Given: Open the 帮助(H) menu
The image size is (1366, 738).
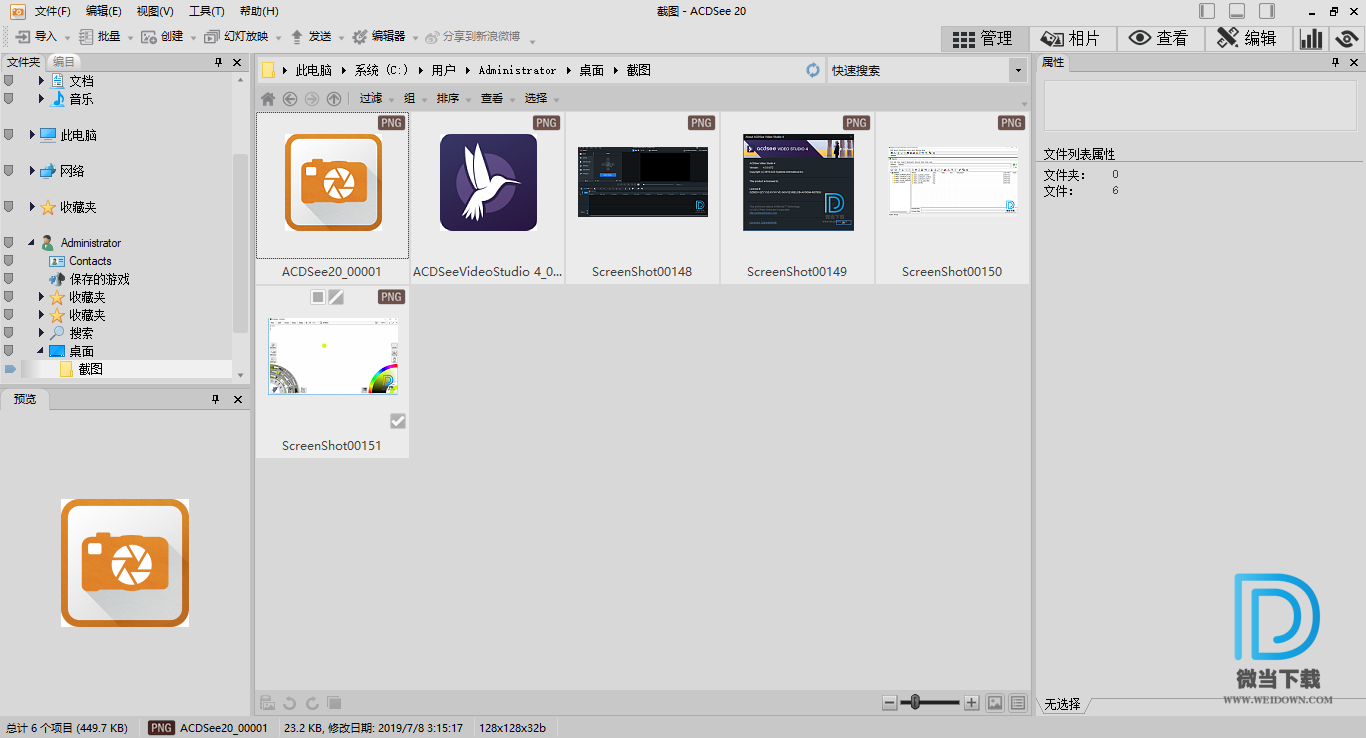Looking at the screenshot, I should [259, 11].
